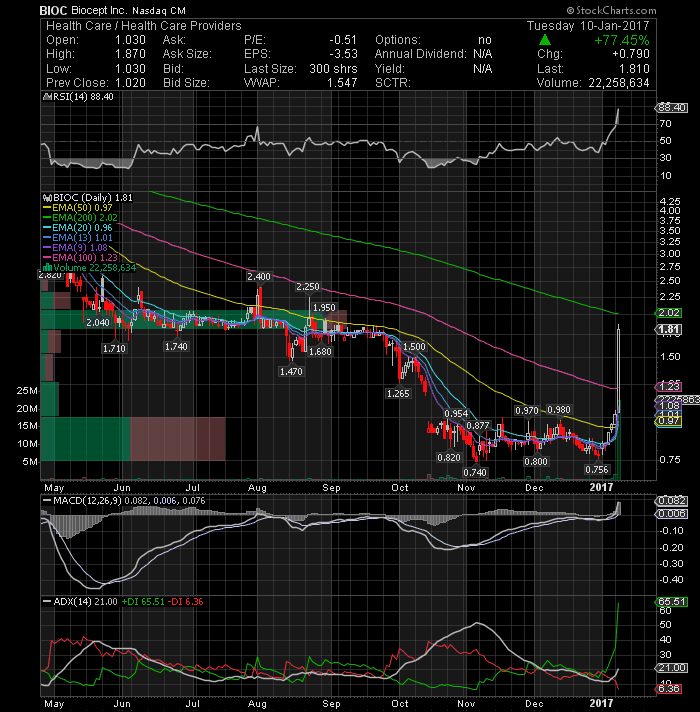700x712 pixels.
Task: Click the volume legend entry in price panel
Action: click(x=89, y=267)
